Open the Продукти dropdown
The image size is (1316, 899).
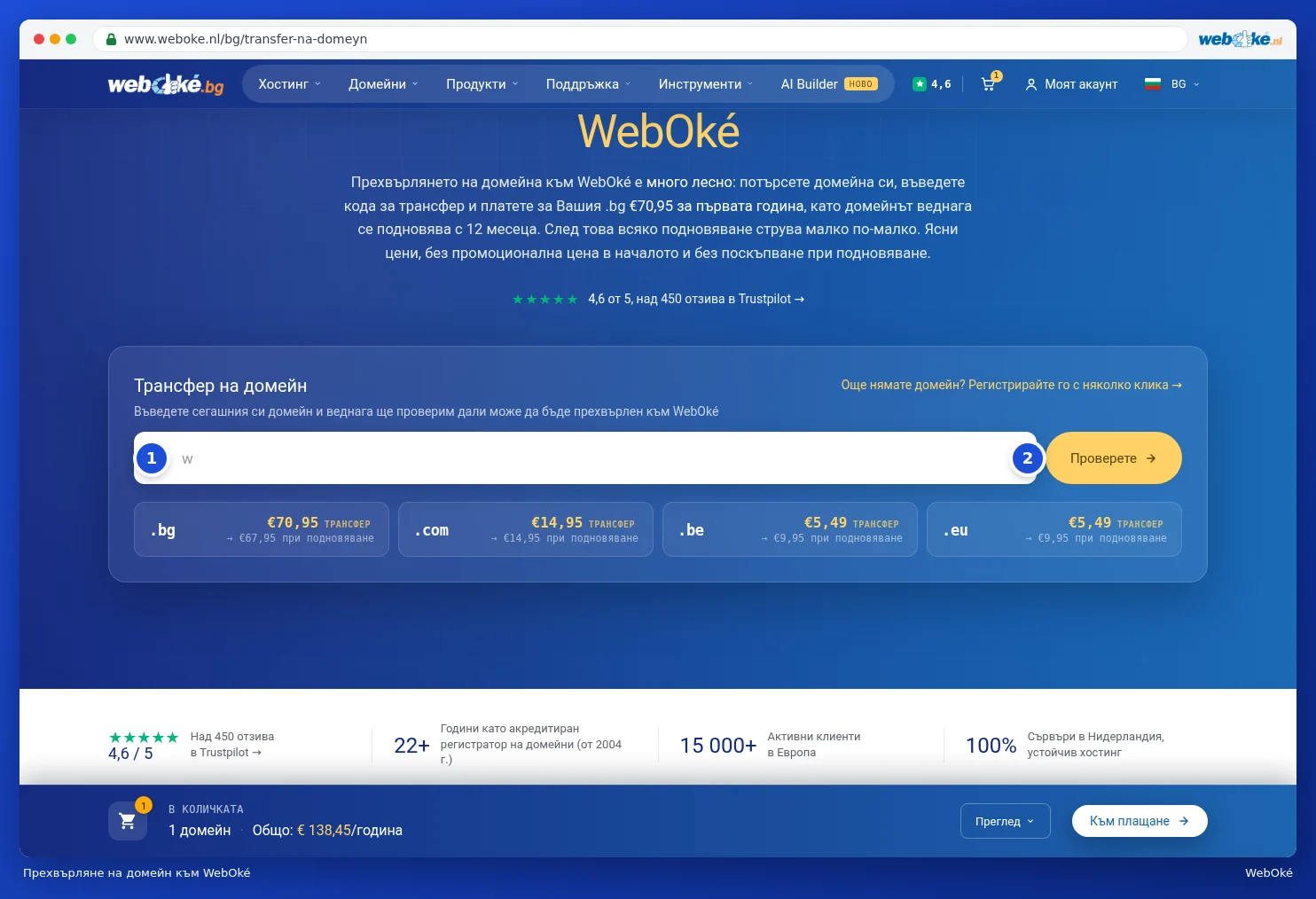[x=482, y=84]
